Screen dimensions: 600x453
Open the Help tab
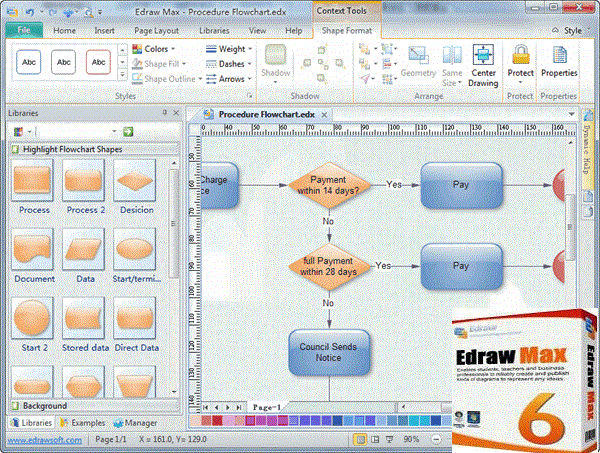(293, 31)
